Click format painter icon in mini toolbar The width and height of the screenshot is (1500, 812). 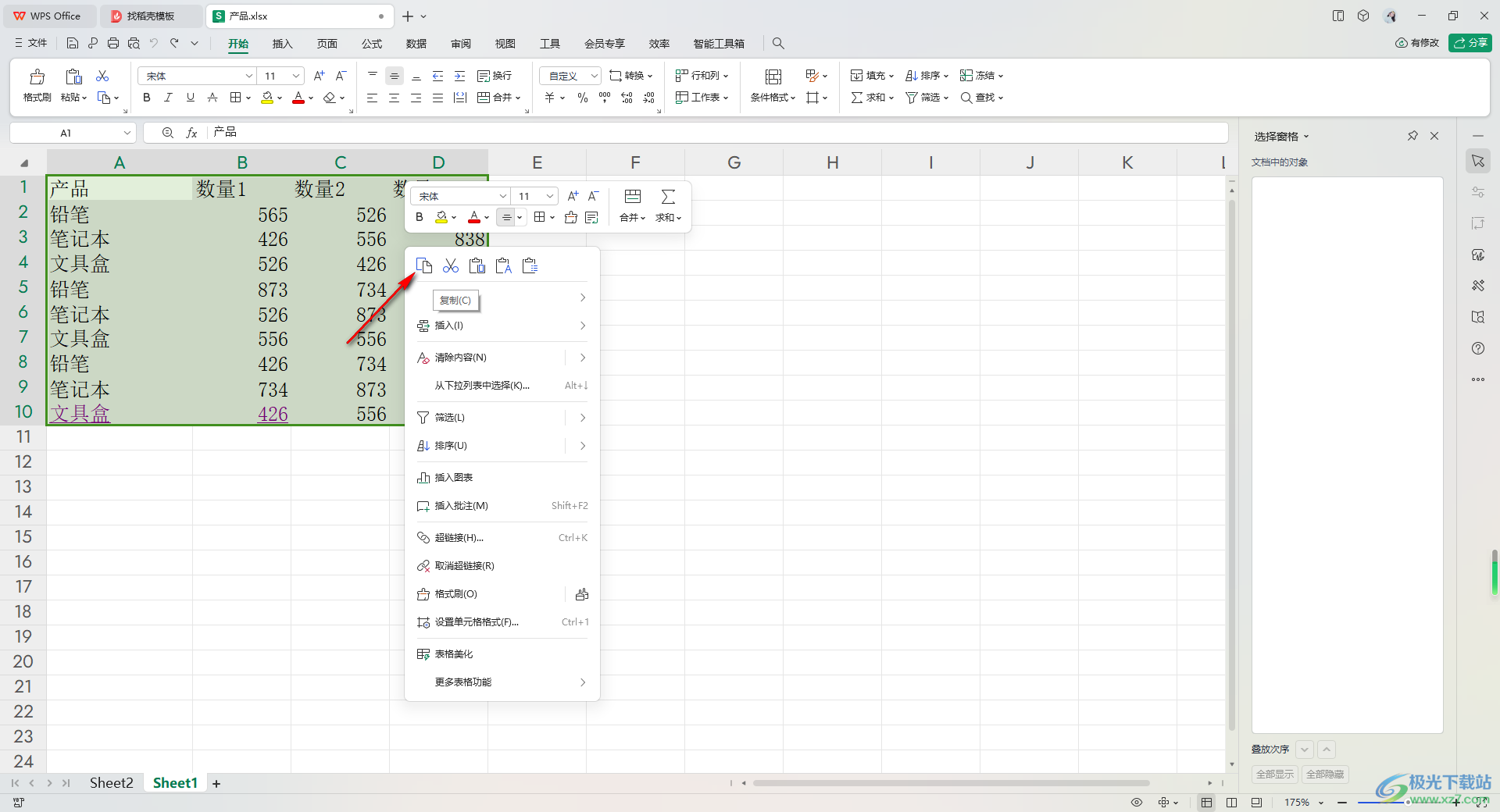(571, 218)
